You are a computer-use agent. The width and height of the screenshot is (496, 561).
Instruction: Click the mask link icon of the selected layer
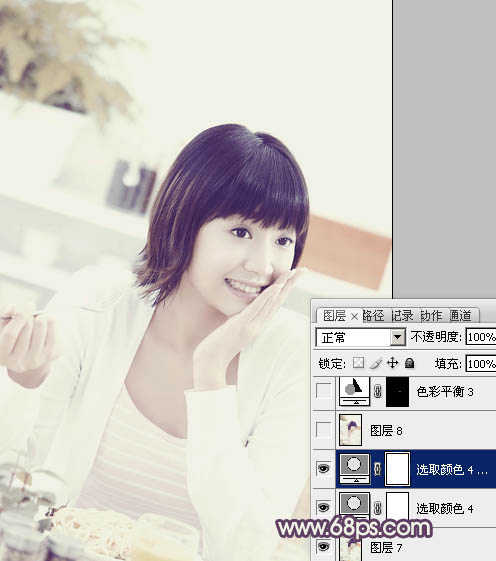click(378, 468)
